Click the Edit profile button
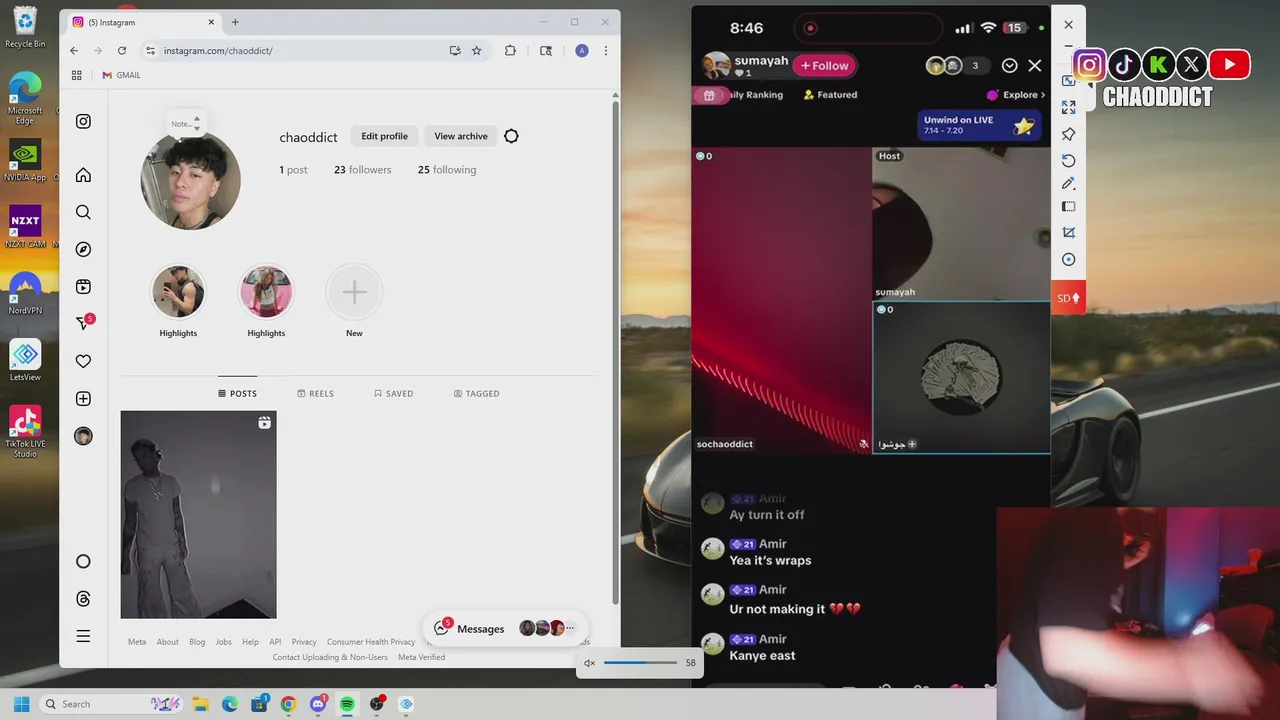The height and width of the screenshot is (720, 1280). pyautogui.click(x=384, y=136)
